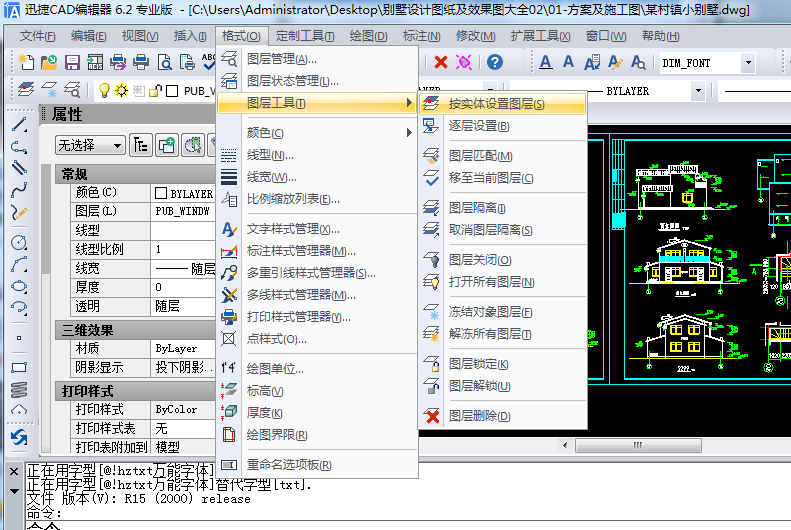Image resolution: width=791 pixels, height=530 pixels.
Task: Open the 格式(O) menu
Action: pos(241,36)
